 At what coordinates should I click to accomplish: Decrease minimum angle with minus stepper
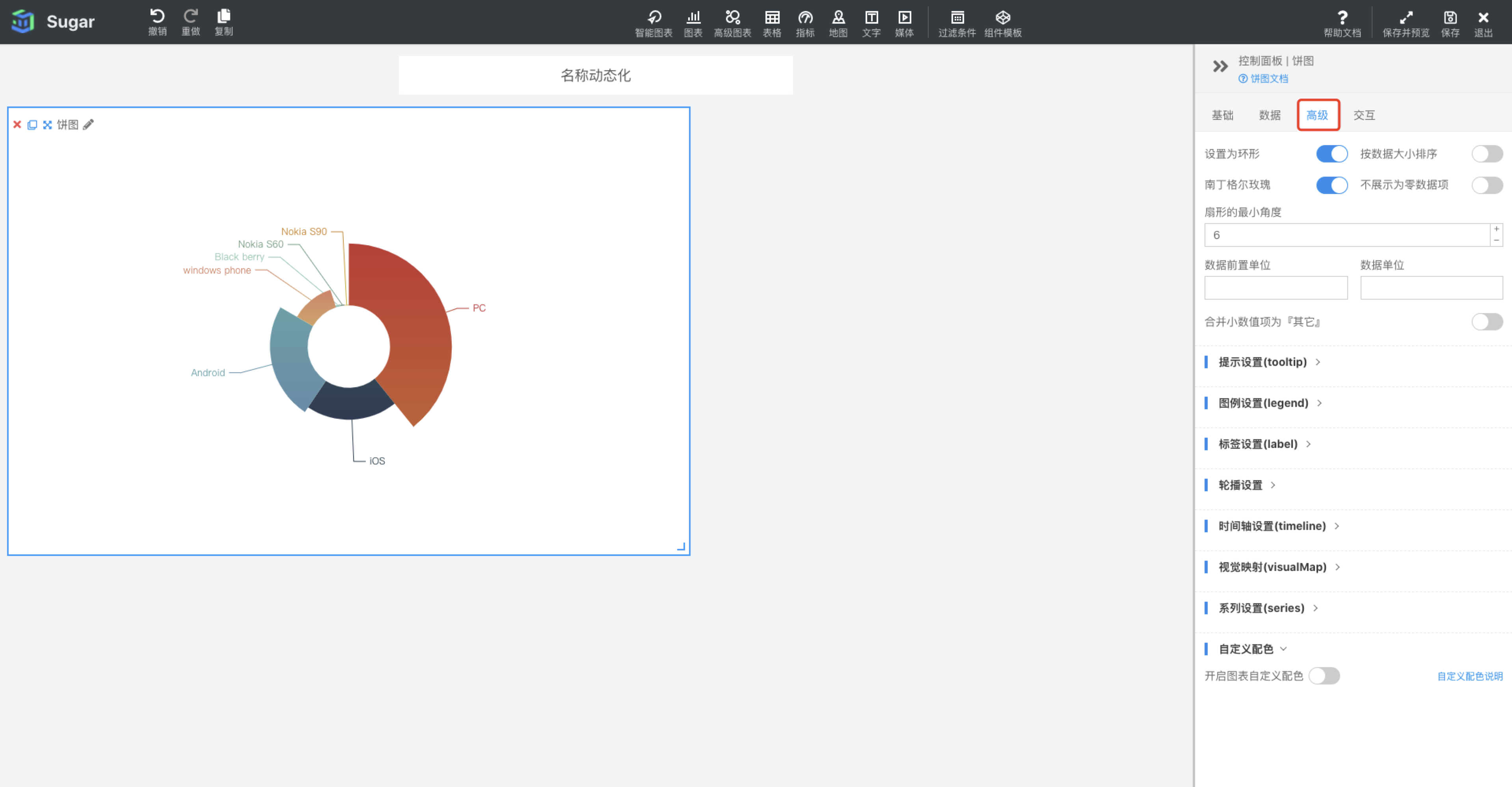[x=1497, y=241]
